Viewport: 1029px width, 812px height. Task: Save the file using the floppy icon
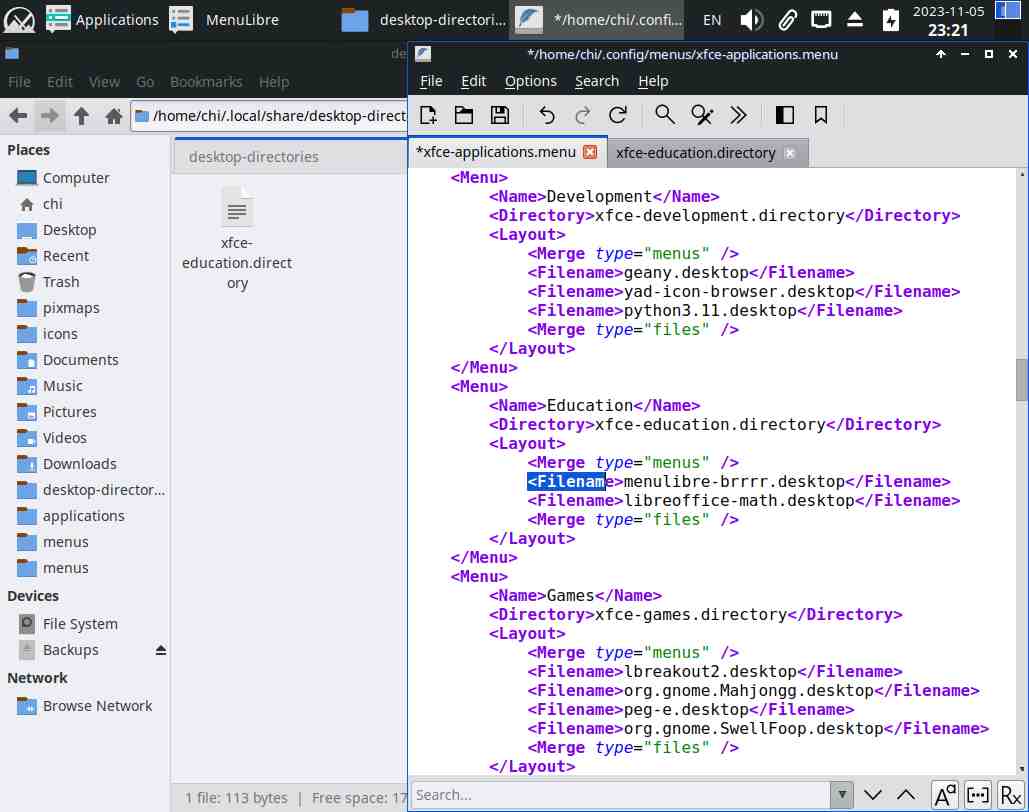pyautogui.click(x=499, y=115)
